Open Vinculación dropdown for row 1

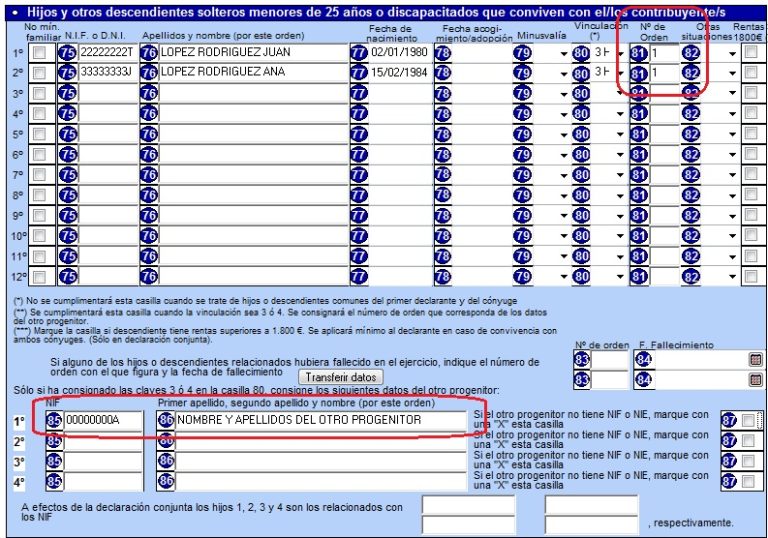click(x=621, y=52)
